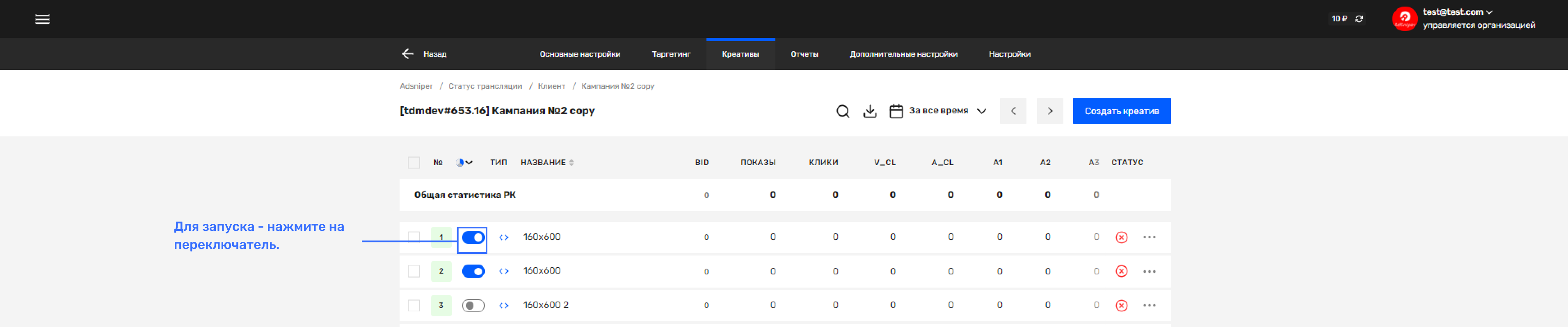Viewport: 1568px width, 327px height.
Task: Click the СТАТУС column header
Action: pos(1127,163)
